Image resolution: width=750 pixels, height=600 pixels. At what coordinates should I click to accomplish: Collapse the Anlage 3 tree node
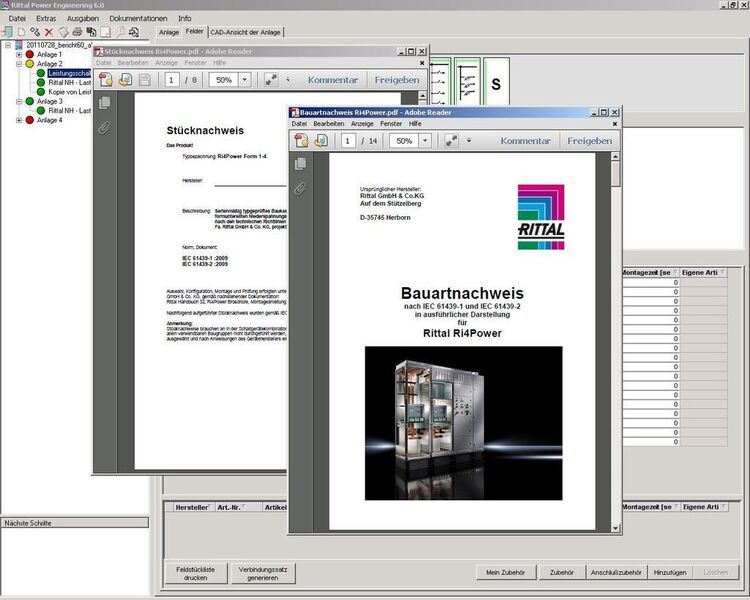click(x=19, y=101)
